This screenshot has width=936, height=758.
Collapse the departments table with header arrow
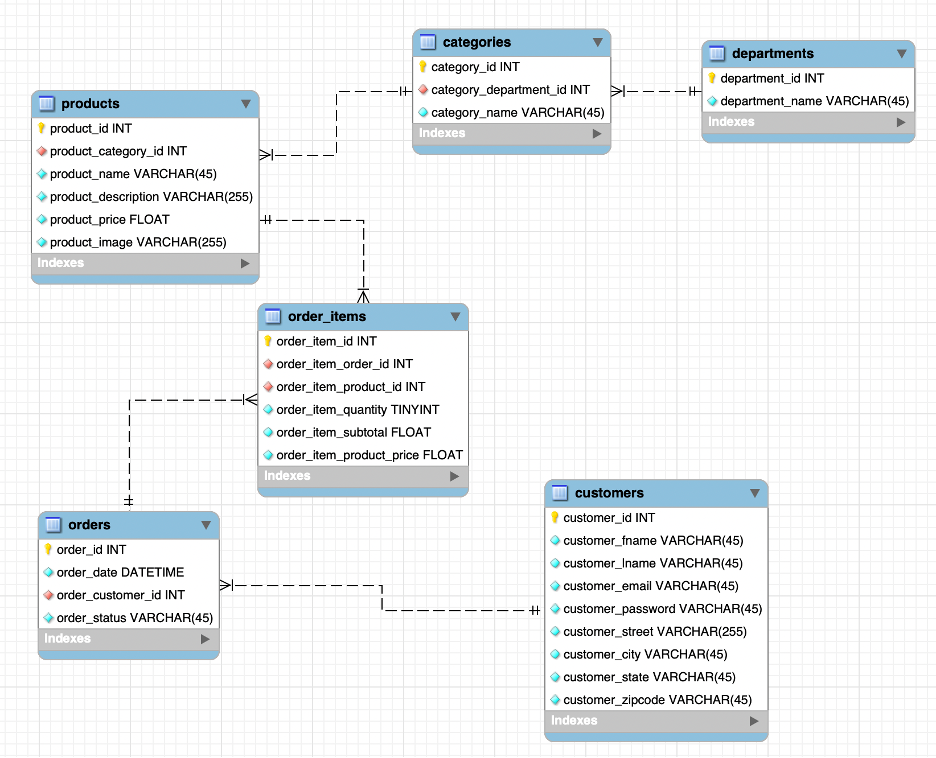click(901, 54)
